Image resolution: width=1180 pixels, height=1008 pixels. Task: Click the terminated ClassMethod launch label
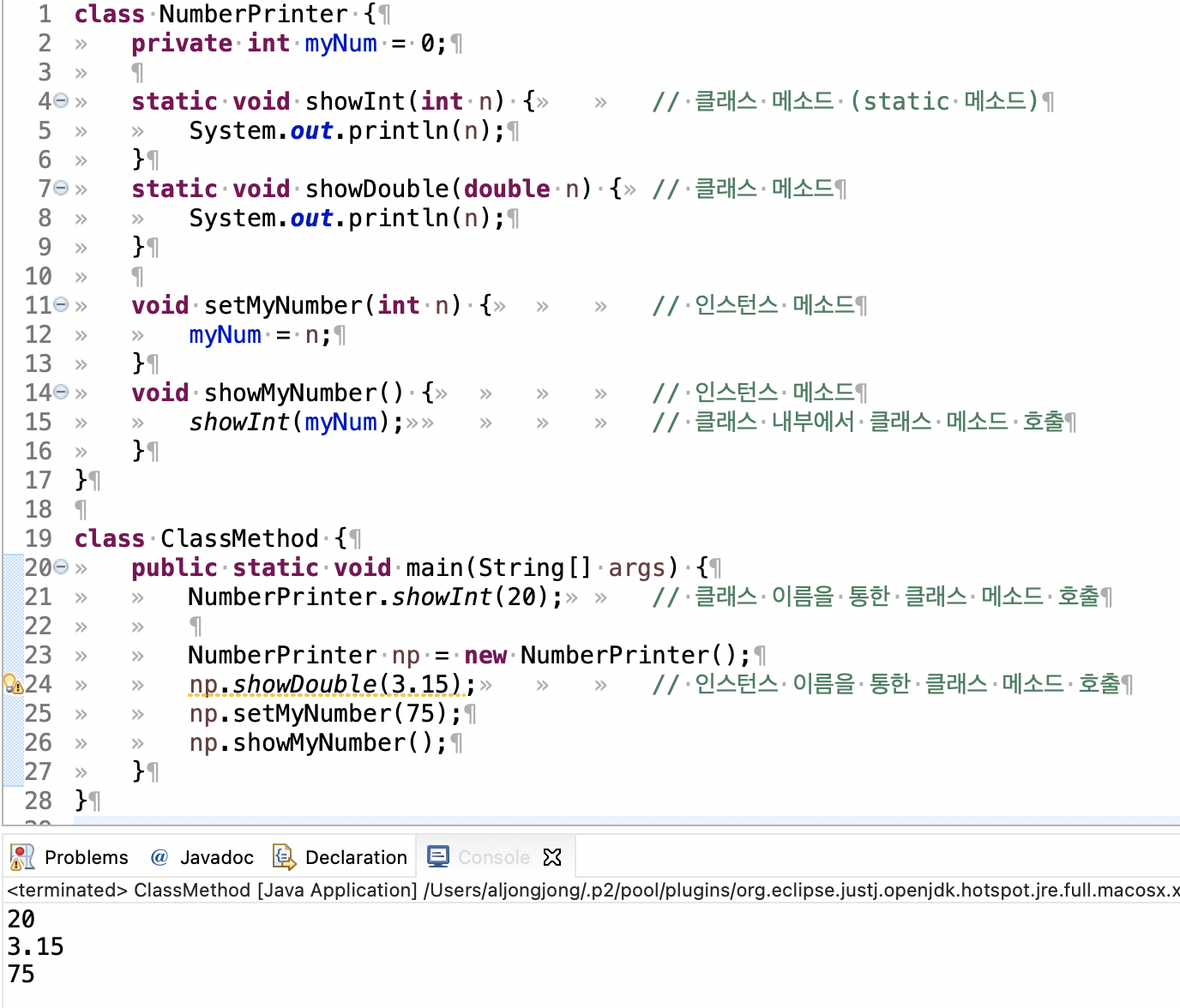(x=592, y=891)
